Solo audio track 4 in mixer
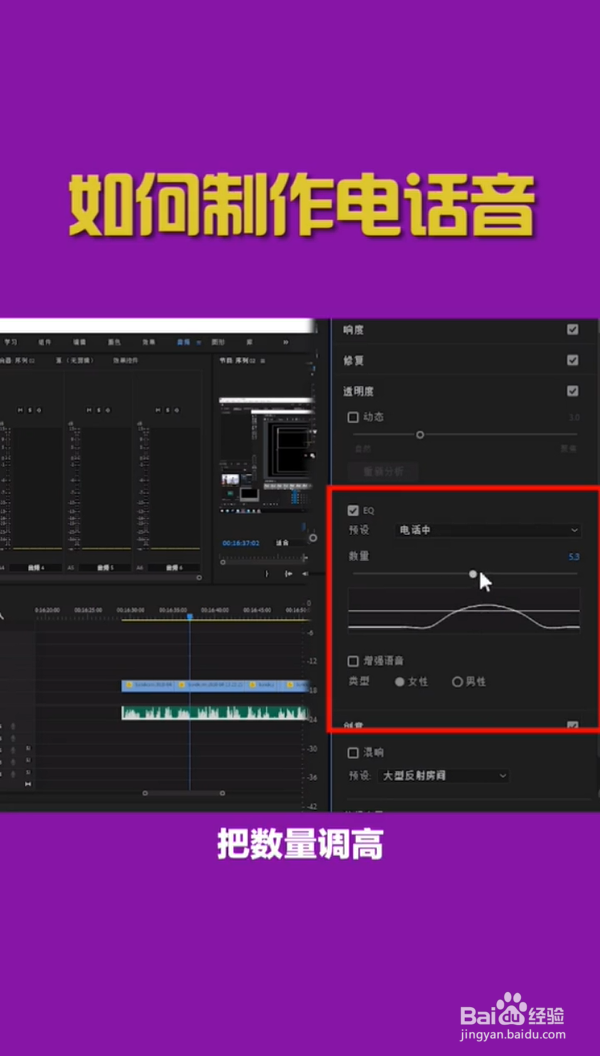The image size is (600, 1056). 30,410
